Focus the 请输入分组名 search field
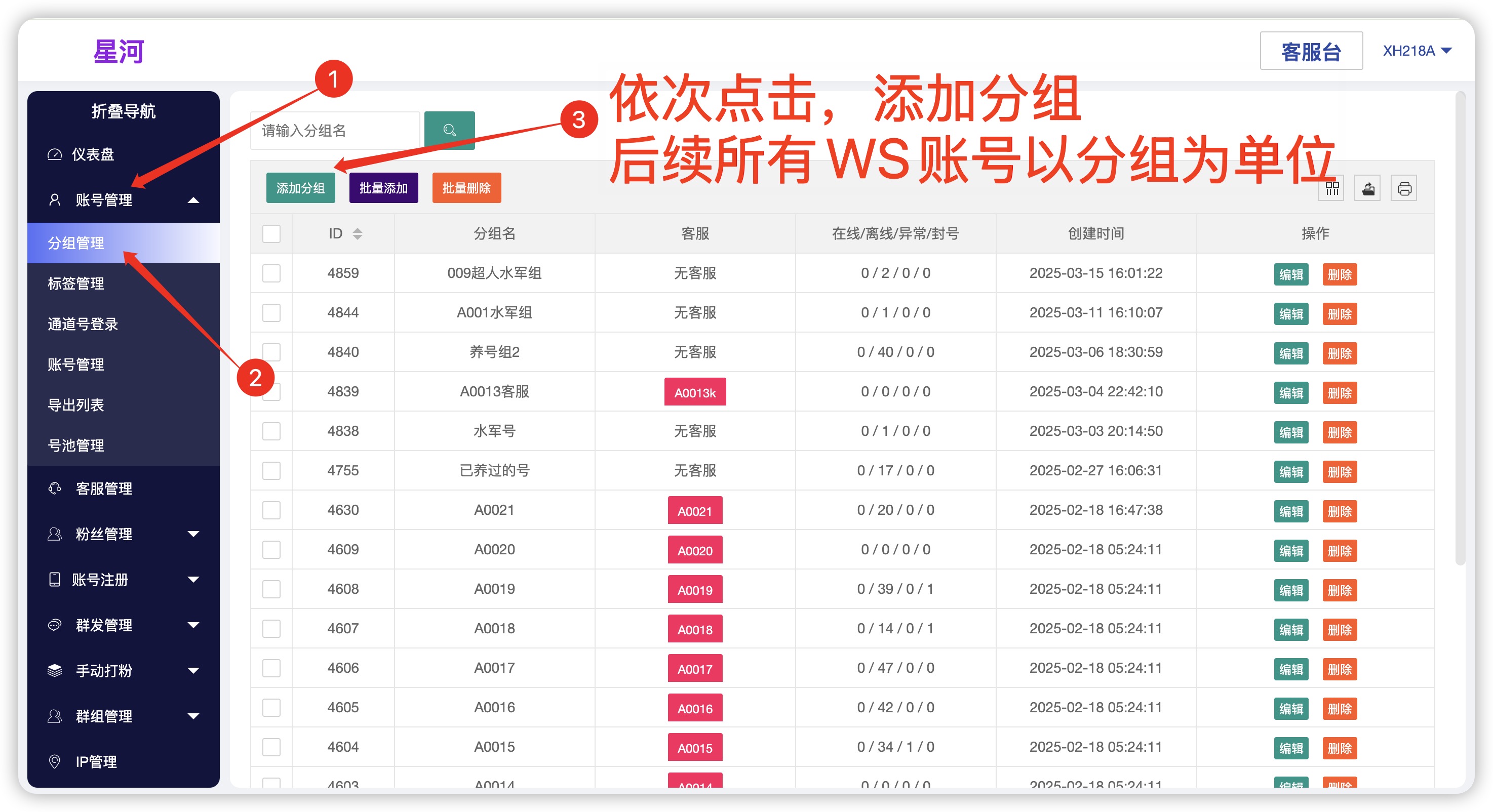The height and width of the screenshot is (812, 1493). click(x=335, y=131)
